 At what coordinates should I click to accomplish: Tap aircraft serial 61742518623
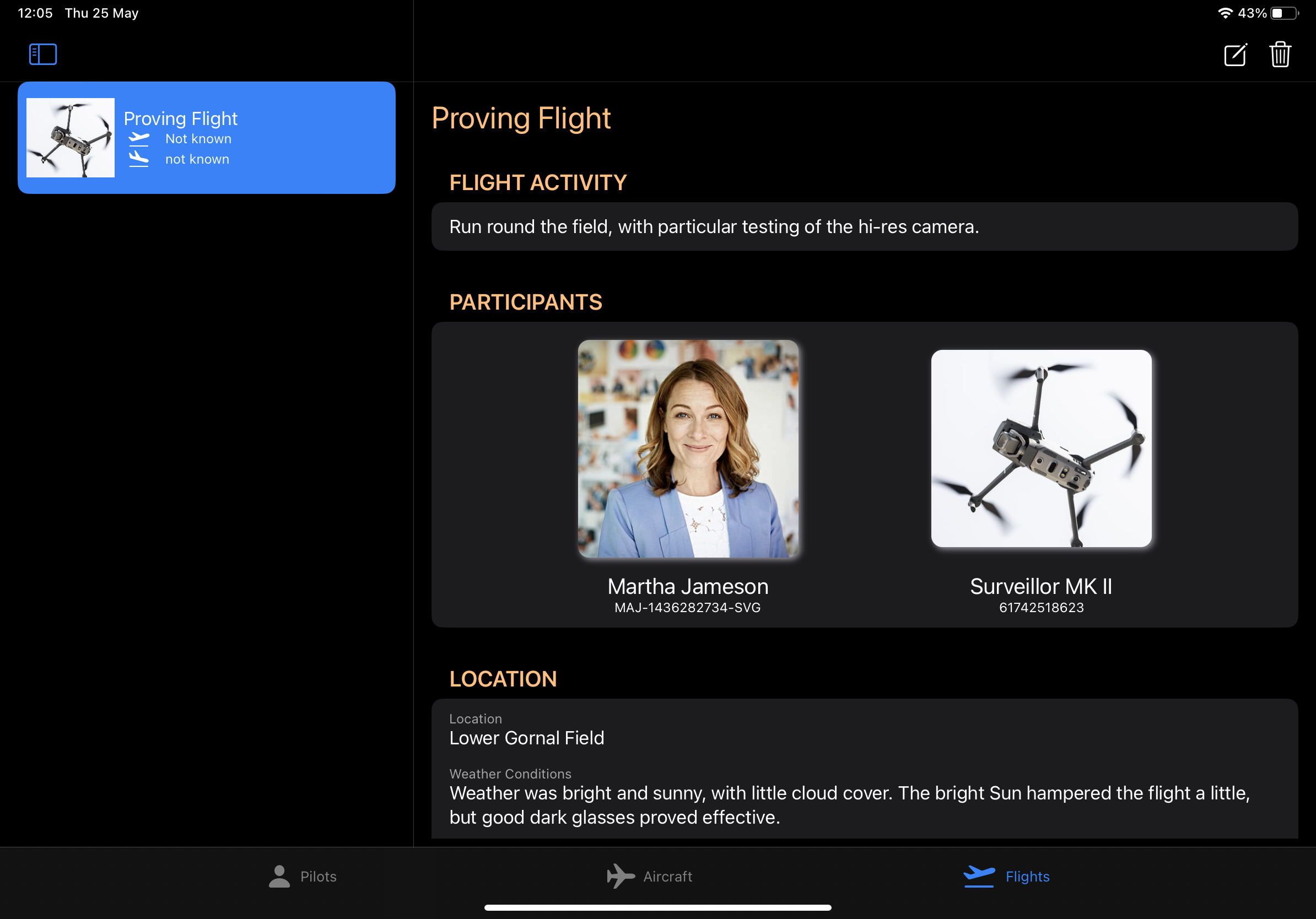pyautogui.click(x=1042, y=607)
